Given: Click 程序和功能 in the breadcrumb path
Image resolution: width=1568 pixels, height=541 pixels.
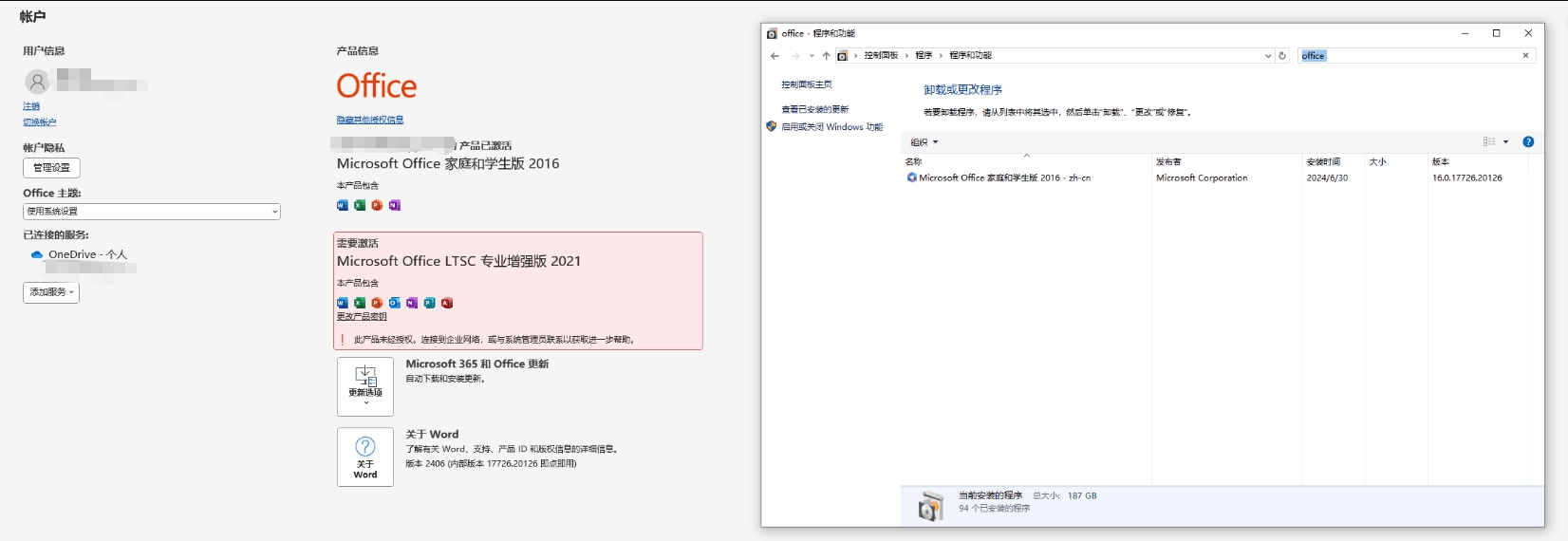Looking at the screenshot, I should tap(970, 56).
